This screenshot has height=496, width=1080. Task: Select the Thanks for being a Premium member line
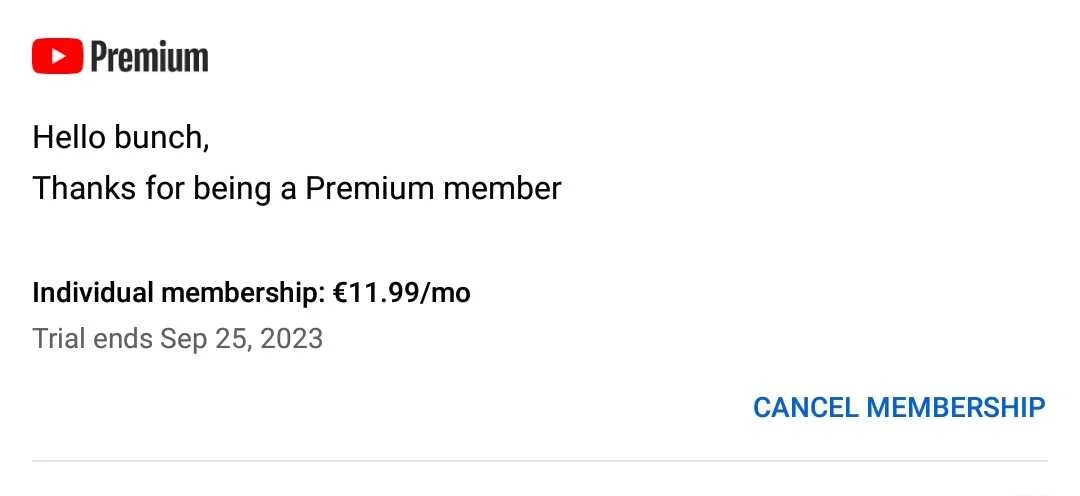(297, 189)
